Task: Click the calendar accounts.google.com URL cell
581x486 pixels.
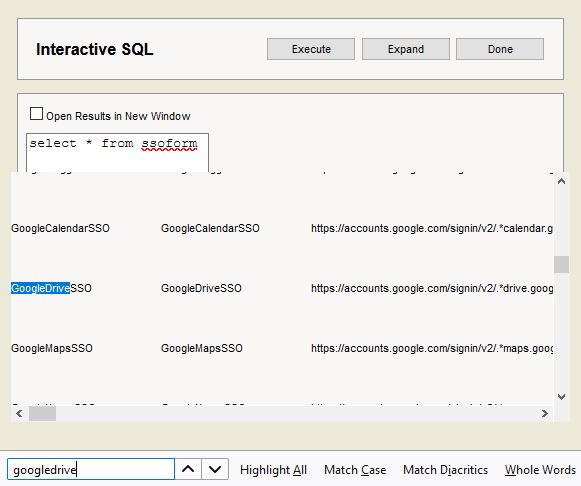Action: (x=432, y=228)
